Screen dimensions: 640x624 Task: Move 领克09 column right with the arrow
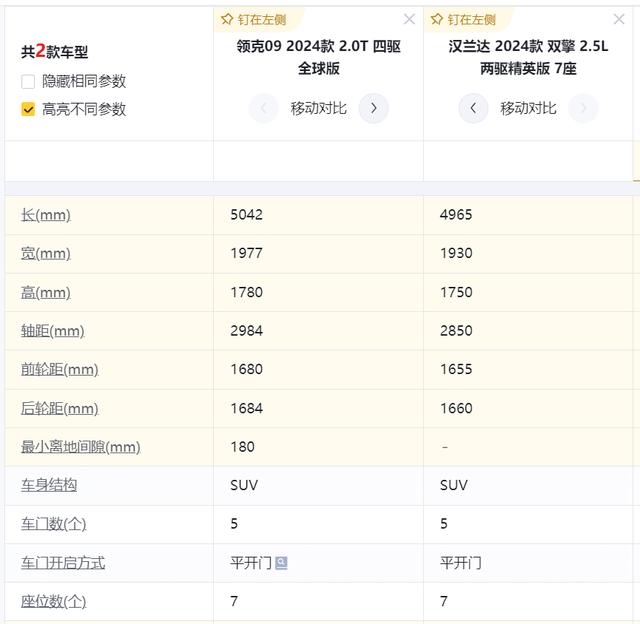[x=373, y=108]
